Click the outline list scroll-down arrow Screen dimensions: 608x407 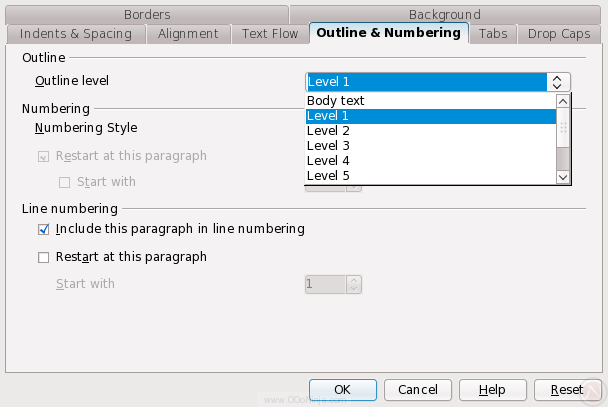tap(563, 176)
